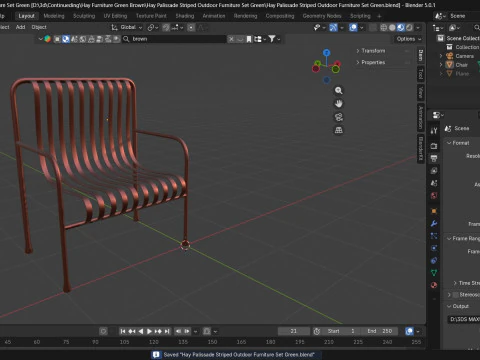Click the viewport gizmo blue Z axis
Viewport: 480px width, 360px height.
point(327,53)
